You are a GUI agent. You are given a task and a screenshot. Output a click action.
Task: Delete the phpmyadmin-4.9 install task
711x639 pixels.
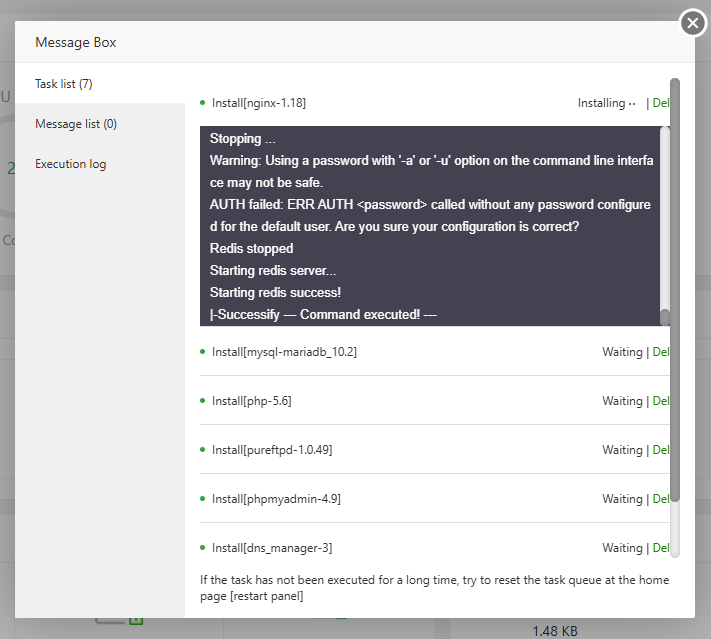(x=660, y=499)
